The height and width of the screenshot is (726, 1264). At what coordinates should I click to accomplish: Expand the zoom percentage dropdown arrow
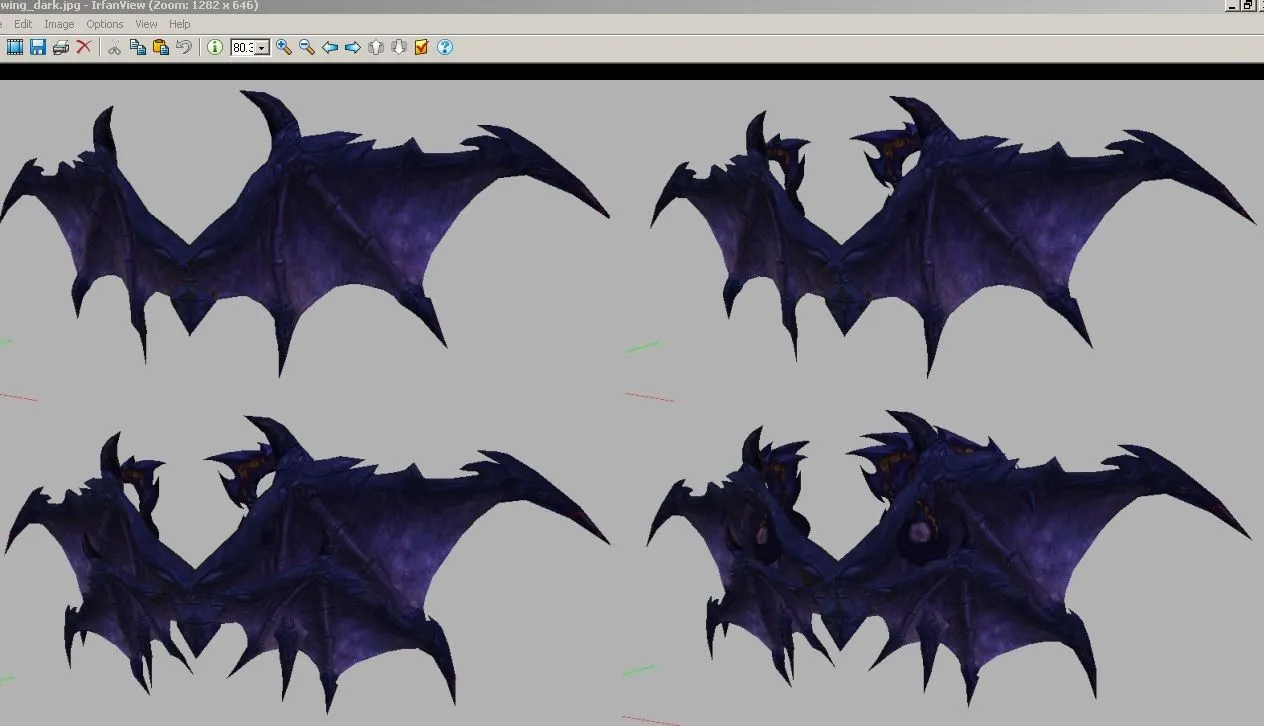[263, 48]
